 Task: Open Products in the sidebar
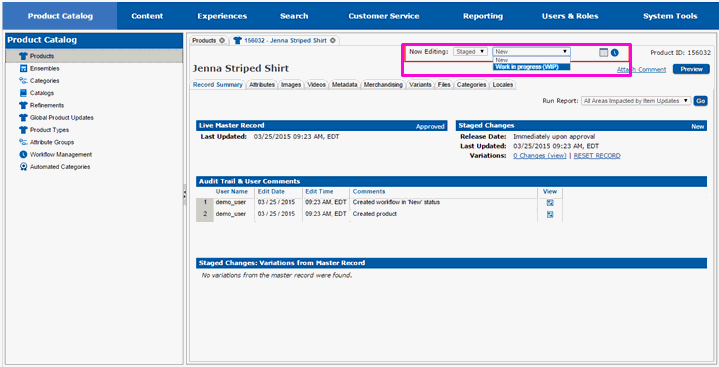(94, 56)
